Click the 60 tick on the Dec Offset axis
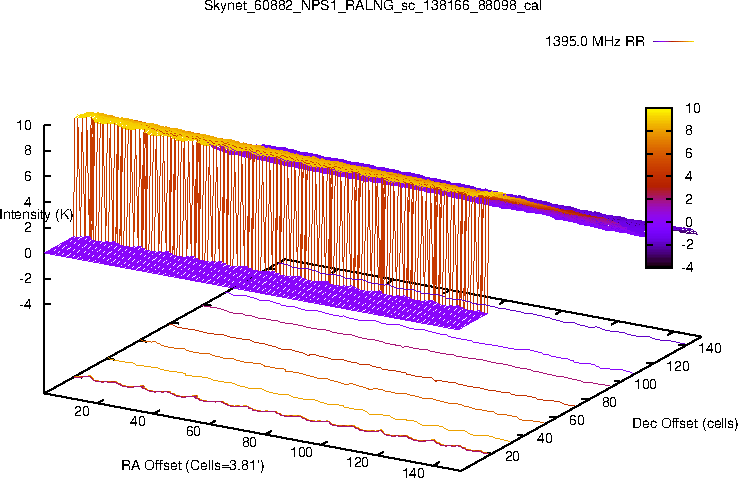738x478 pixels. (x=577, y=420)
